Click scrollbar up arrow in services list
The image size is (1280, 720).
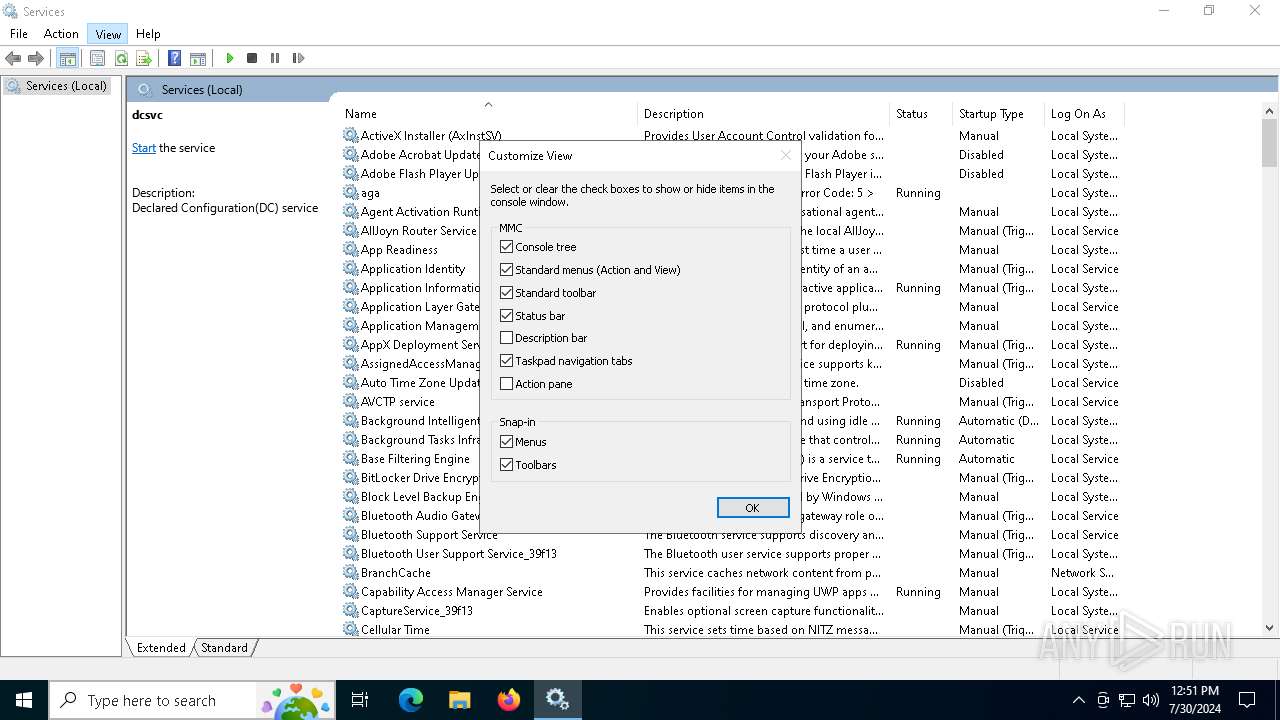(1270, 112)
